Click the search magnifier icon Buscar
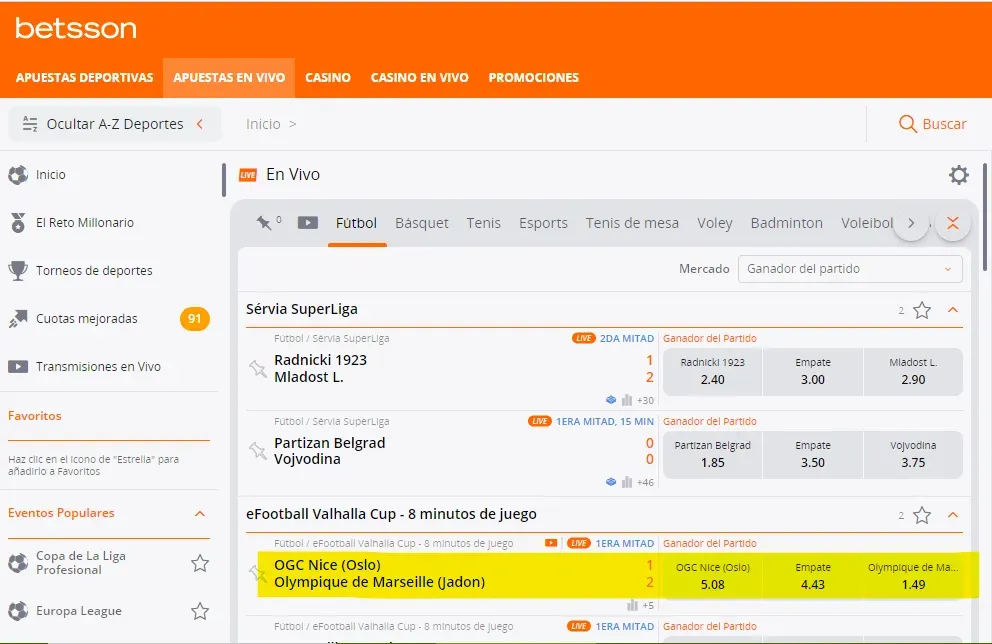Viewport: 992px width, 644px height. coord(908,124)
